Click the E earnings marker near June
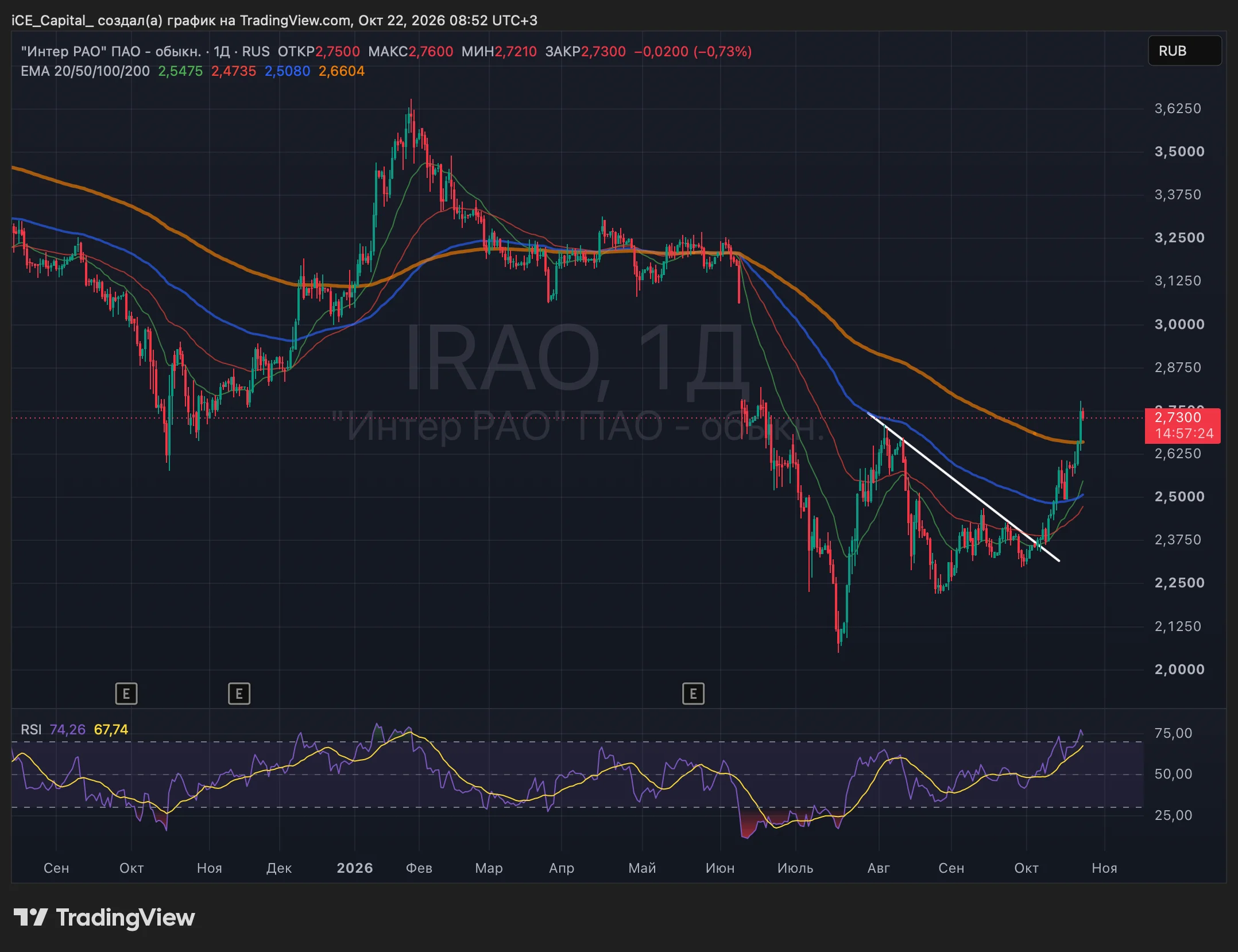1238x952 pixels. pos(693,694)
